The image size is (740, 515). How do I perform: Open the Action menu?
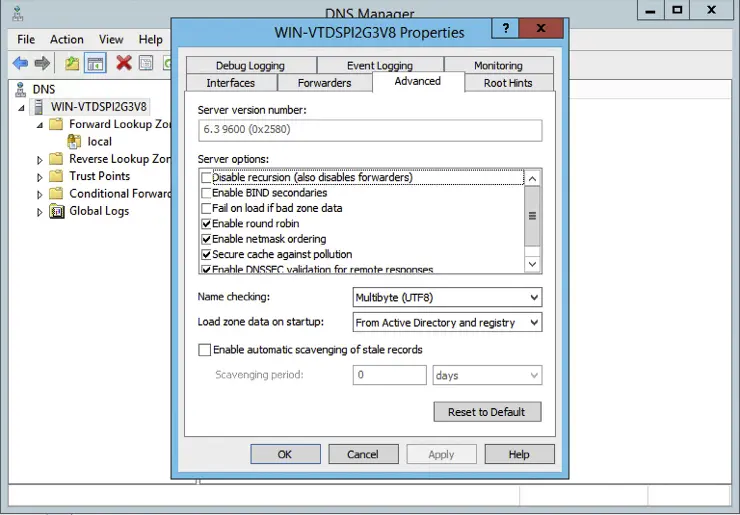[x=67, y=39]
